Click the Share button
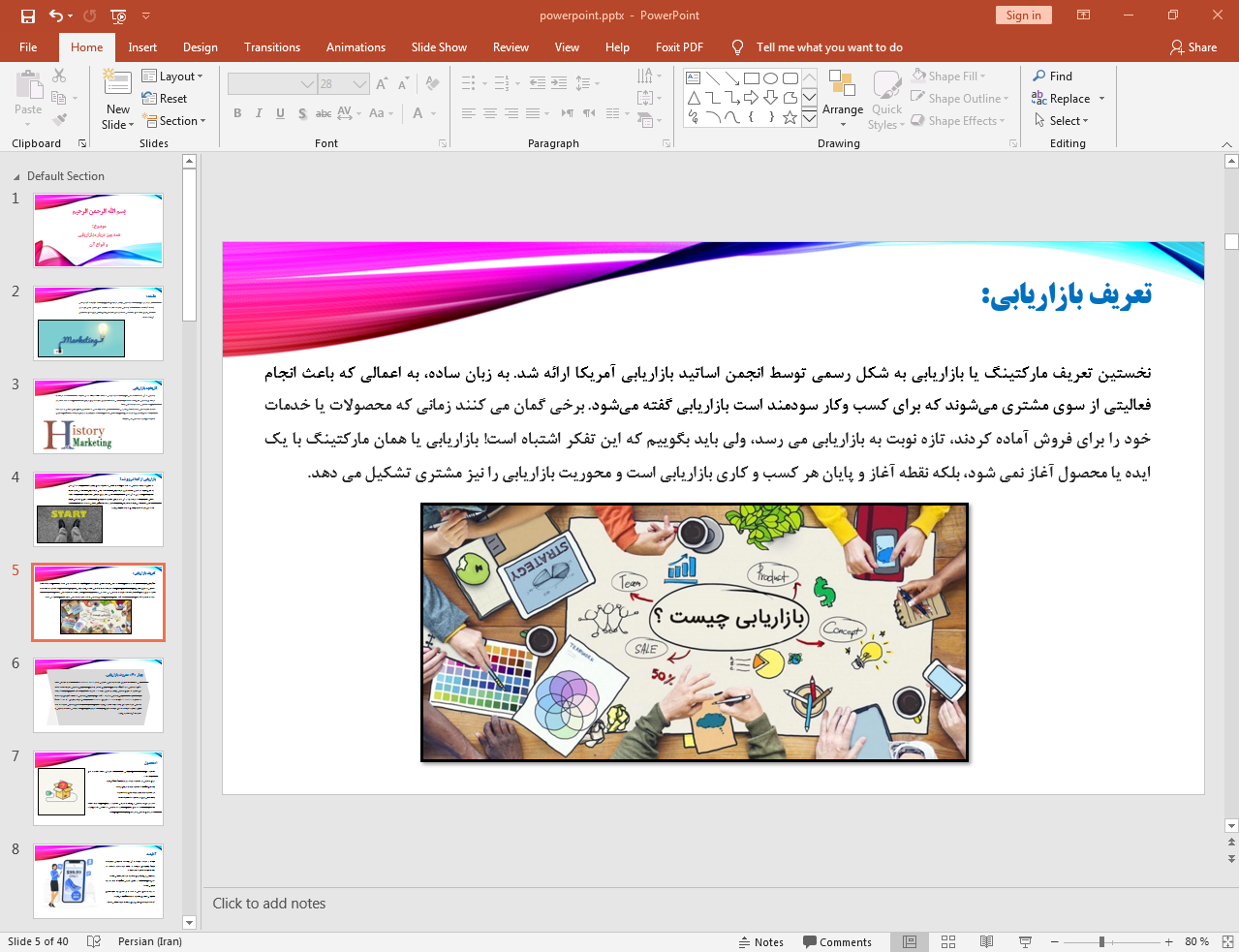Image resolution: width=1239 pixels, height=952 pixels. click(1193, 46)
